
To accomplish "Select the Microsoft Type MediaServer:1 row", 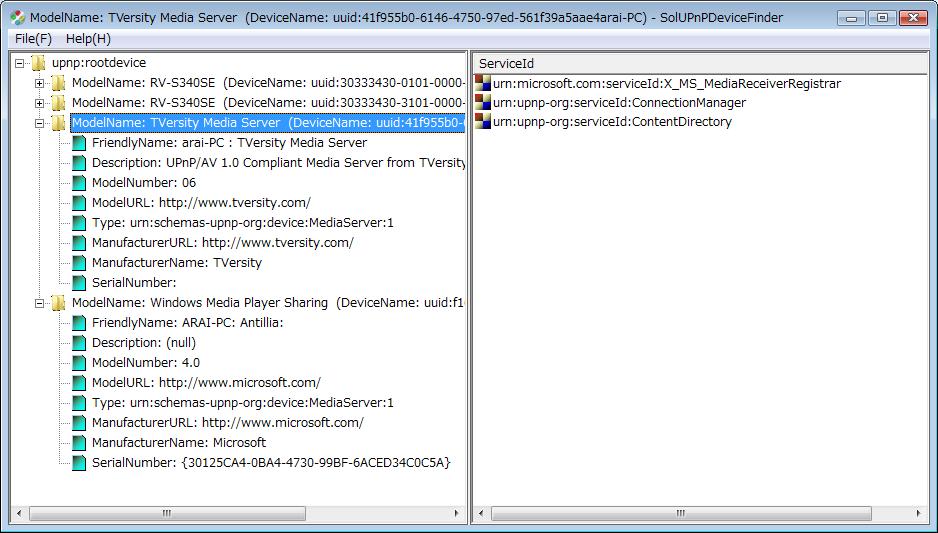I will 242,403.
